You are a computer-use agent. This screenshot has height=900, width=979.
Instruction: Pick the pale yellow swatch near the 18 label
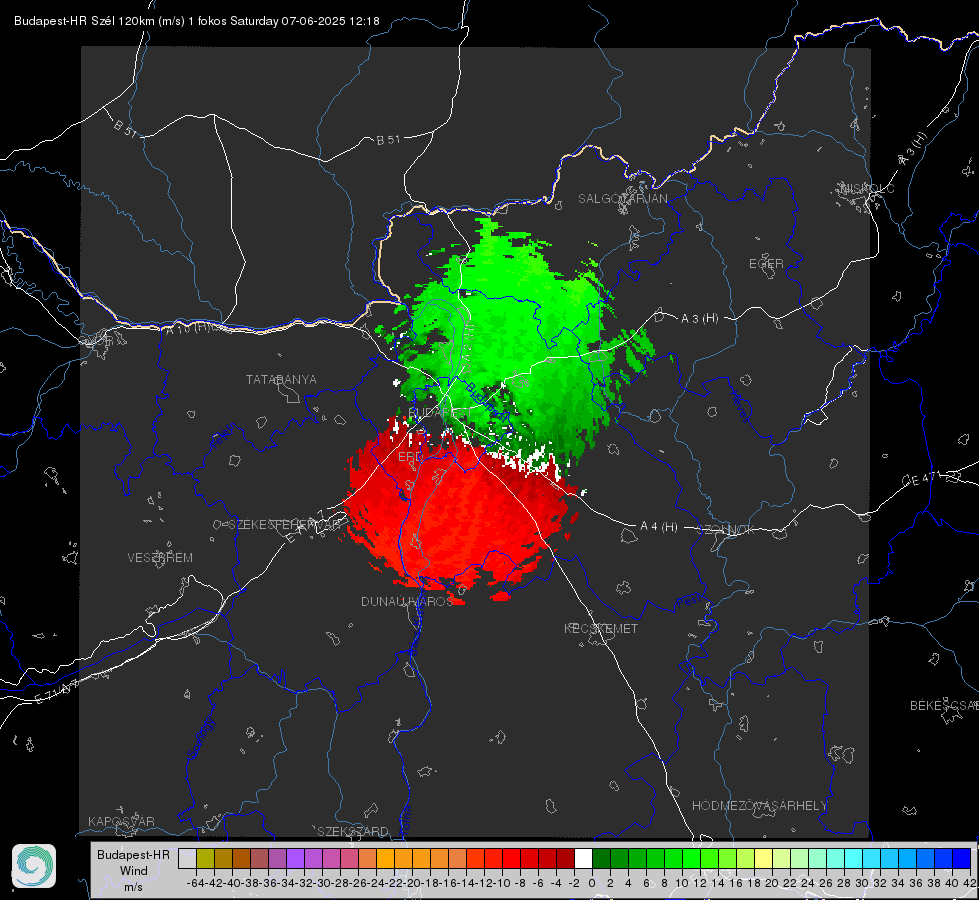coord(764,858)
